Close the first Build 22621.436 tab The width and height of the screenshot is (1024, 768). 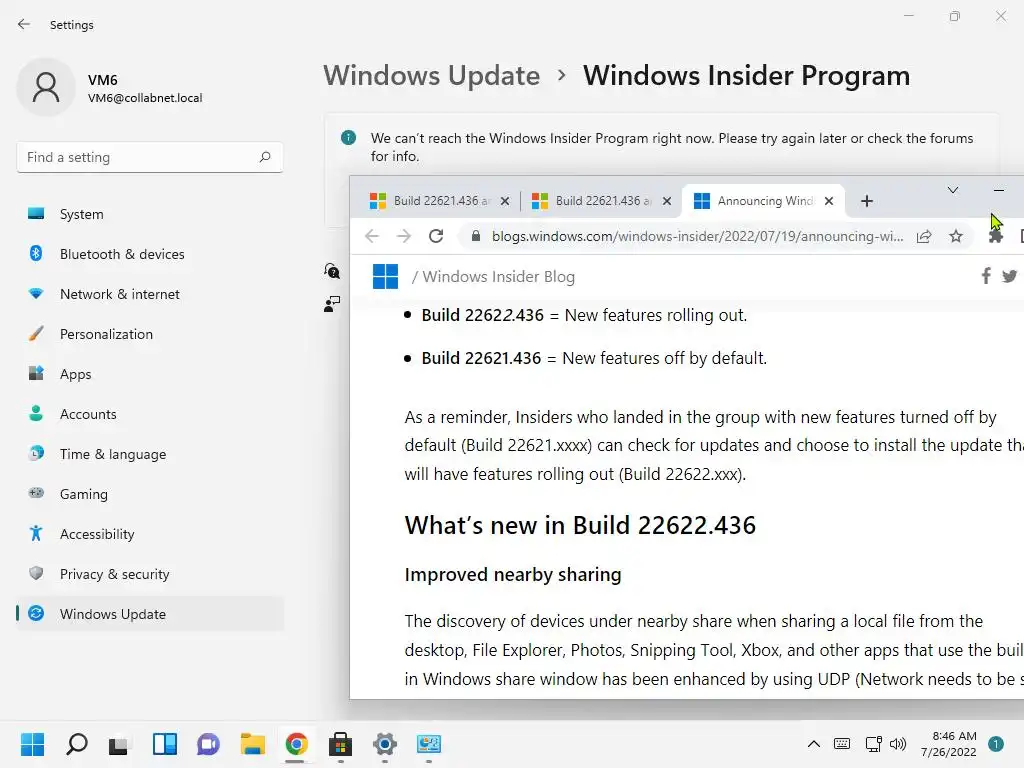[505, 201]
